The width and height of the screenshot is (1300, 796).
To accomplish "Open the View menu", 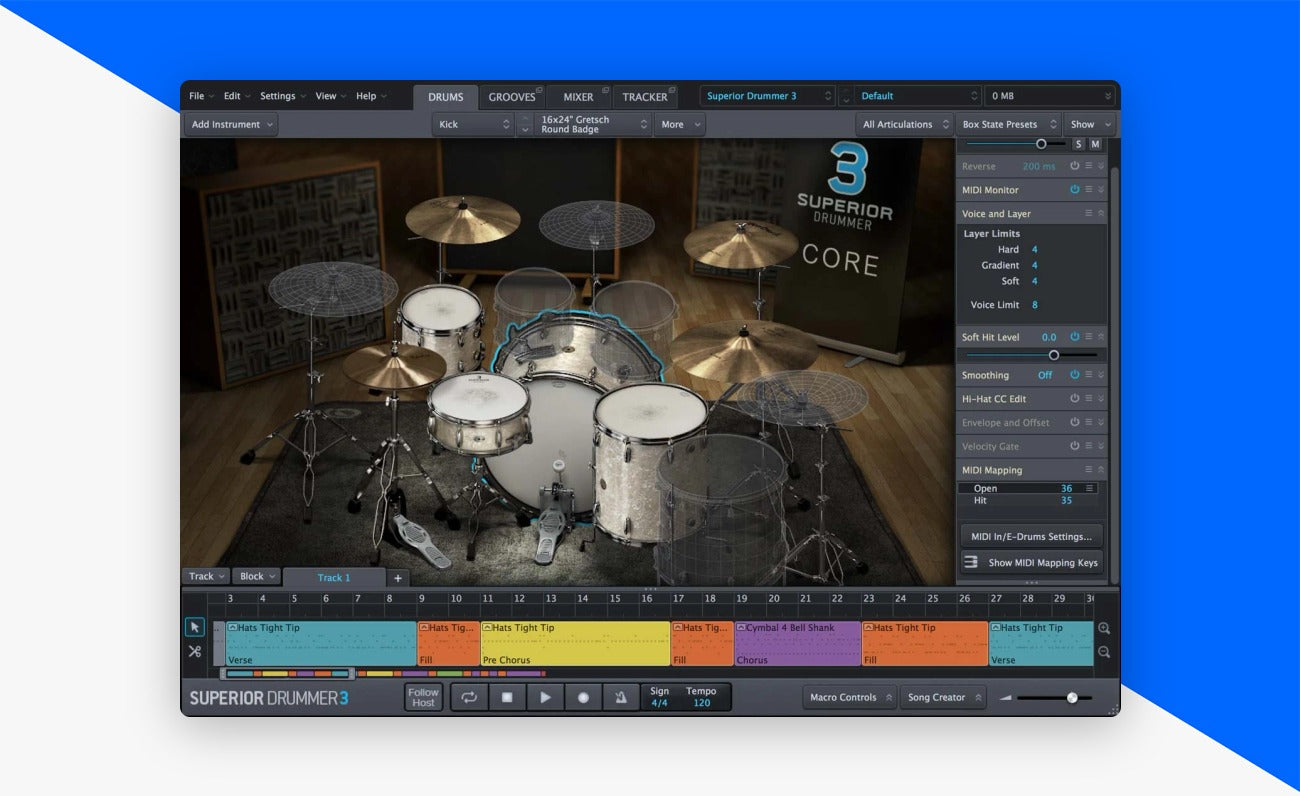I will click(331, 96).
